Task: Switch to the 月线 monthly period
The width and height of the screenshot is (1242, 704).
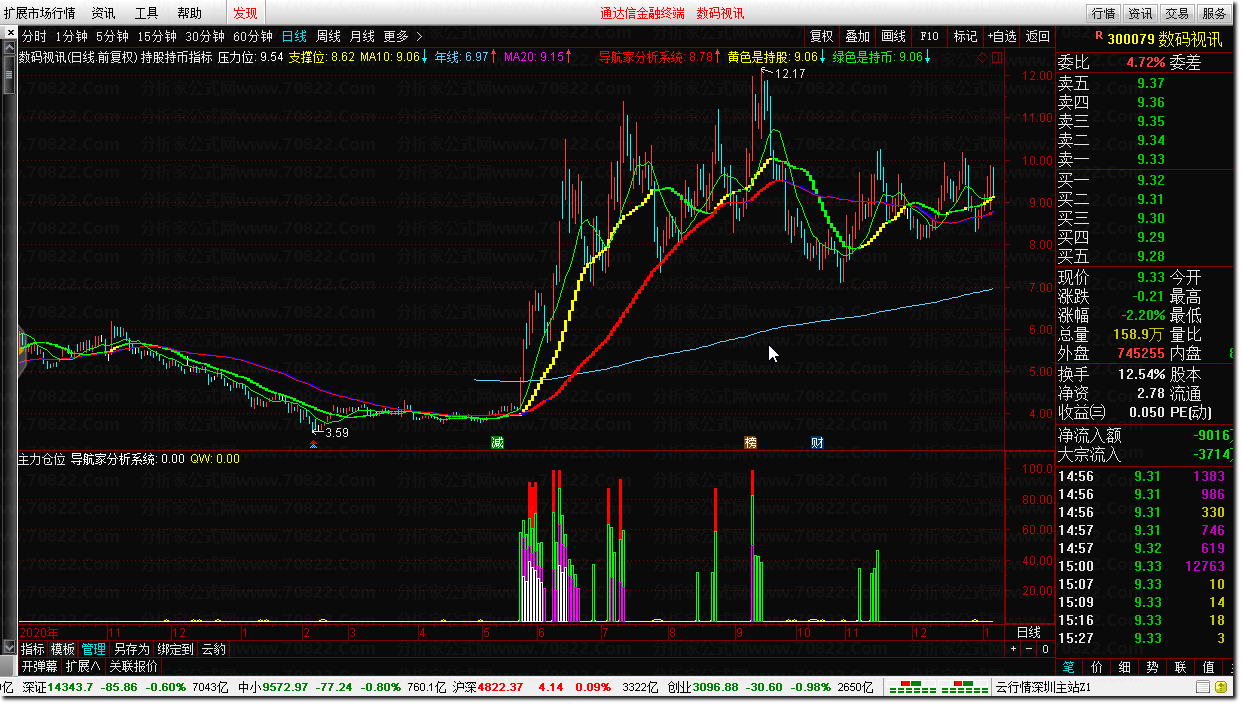Action: (362, 36)
